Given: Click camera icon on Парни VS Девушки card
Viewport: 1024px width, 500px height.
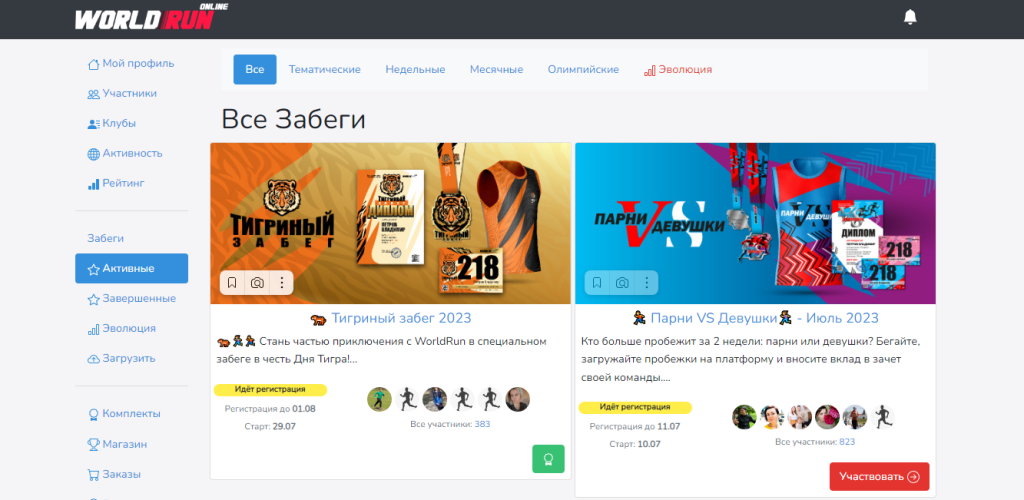Looking at the screenshot, I should 622,283.
